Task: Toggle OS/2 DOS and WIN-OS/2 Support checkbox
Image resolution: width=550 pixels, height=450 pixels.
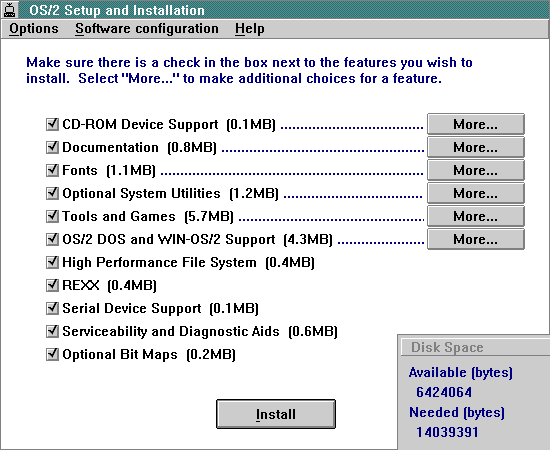Action: [x=52, y=239]
